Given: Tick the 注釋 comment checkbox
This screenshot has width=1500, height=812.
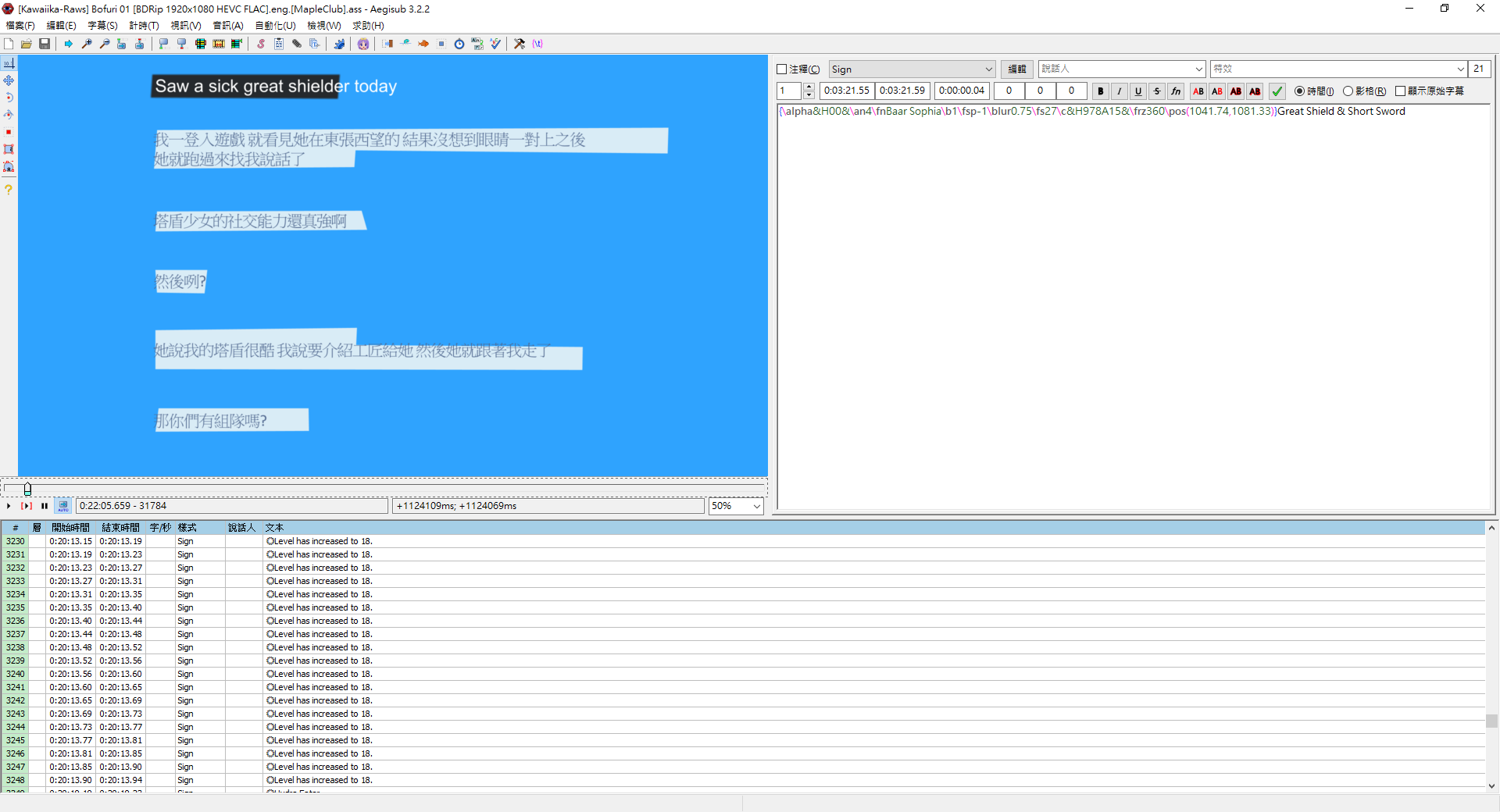Looking at the screenshot, I should (x=781, y=69).
